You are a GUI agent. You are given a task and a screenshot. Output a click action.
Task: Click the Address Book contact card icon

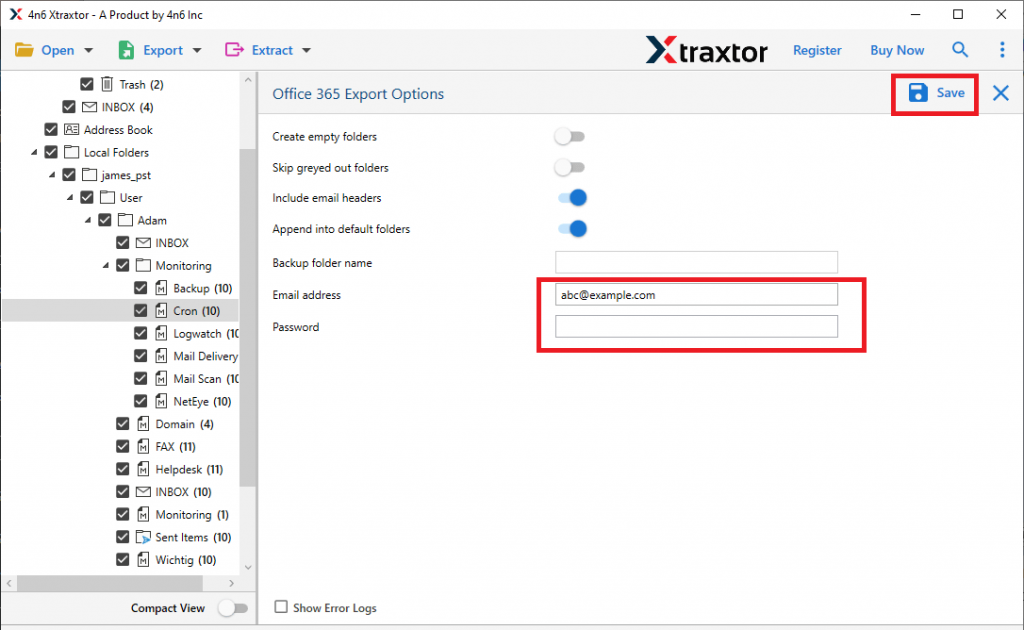[72, 129]
